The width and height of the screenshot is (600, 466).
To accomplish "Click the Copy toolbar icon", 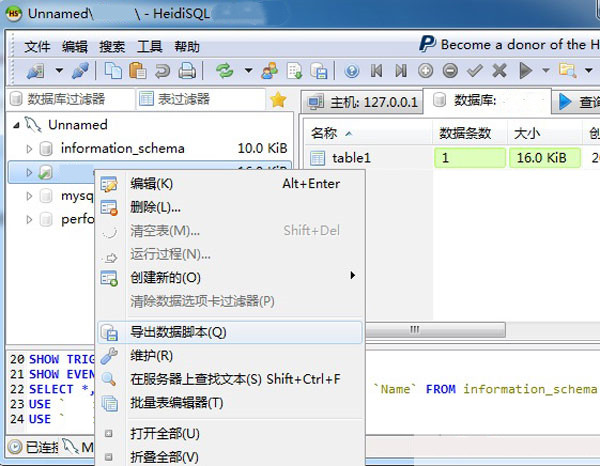I will (113, 71).
